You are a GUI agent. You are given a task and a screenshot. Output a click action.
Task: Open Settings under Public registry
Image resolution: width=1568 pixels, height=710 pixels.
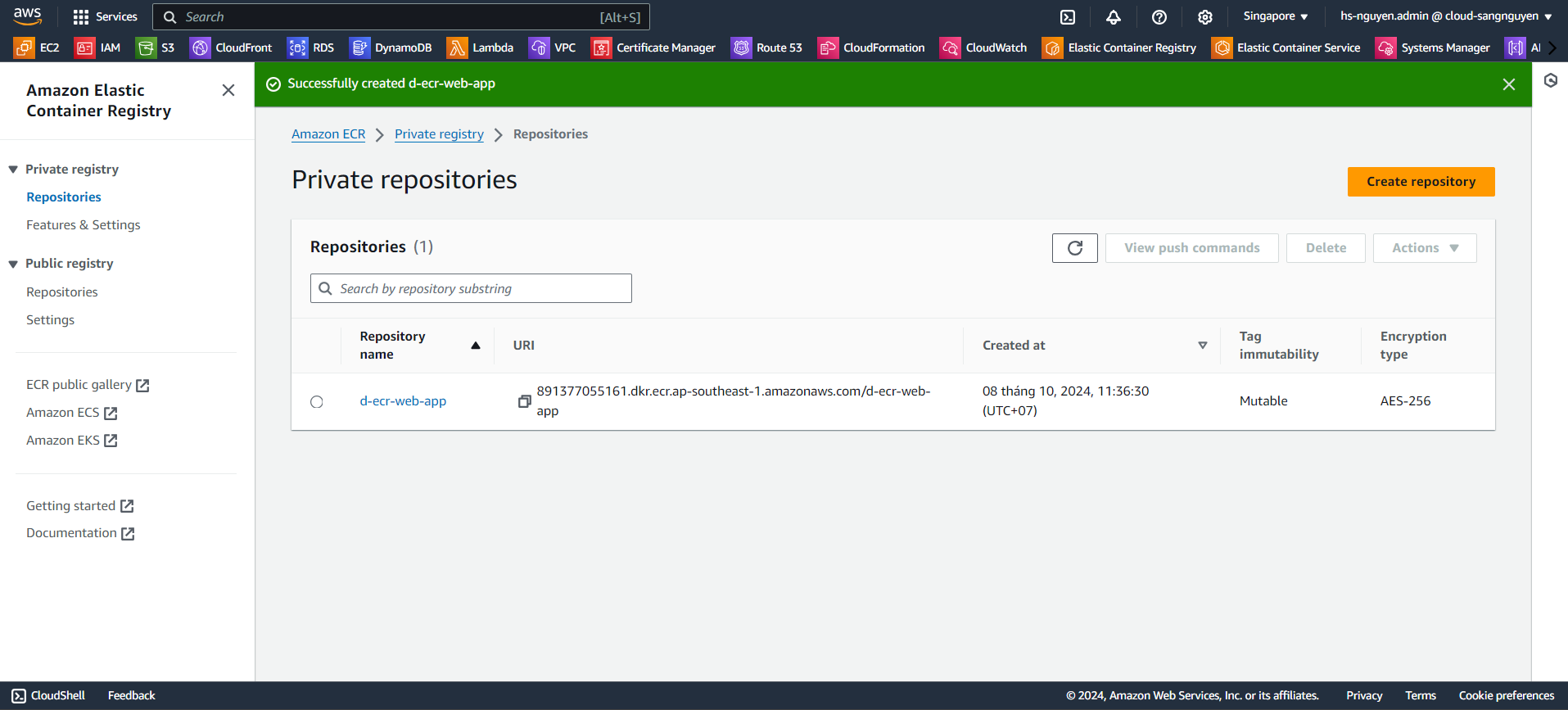pyautogui.click(x=50, y=320)
